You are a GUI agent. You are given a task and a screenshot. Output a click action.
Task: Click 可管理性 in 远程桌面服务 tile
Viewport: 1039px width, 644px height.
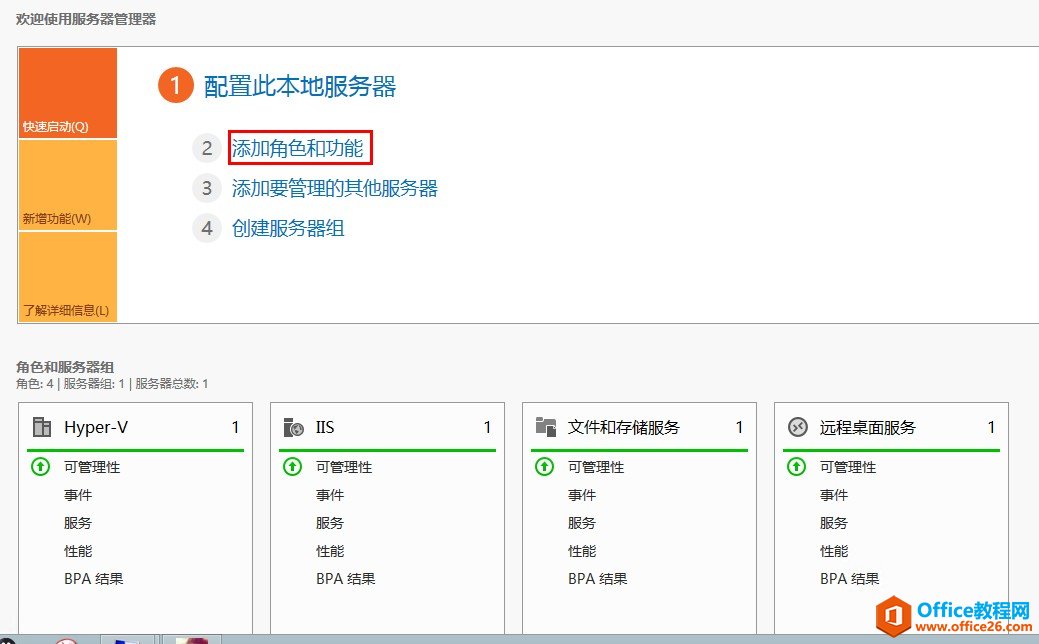[848, 467]
